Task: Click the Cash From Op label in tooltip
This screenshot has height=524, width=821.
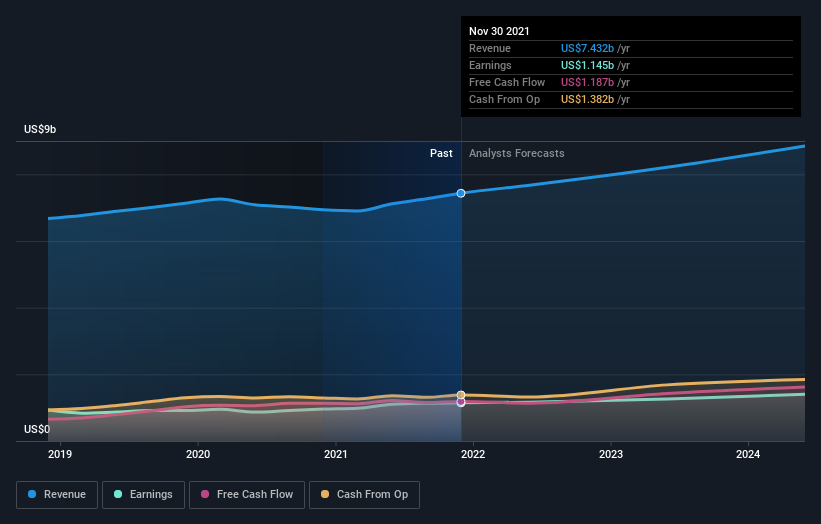Action: pos(504,99)
